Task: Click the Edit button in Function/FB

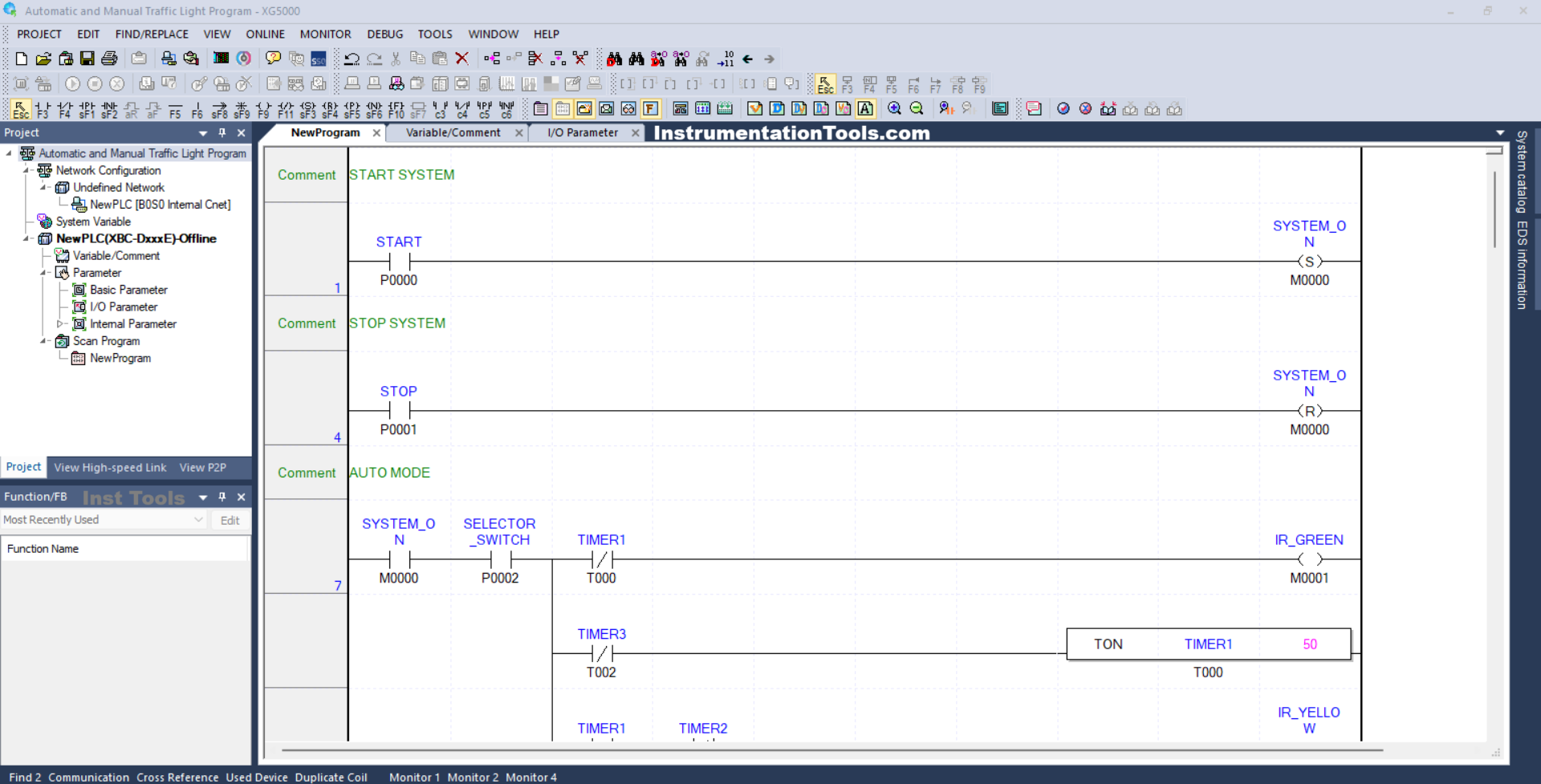Action: pos(230,521)
